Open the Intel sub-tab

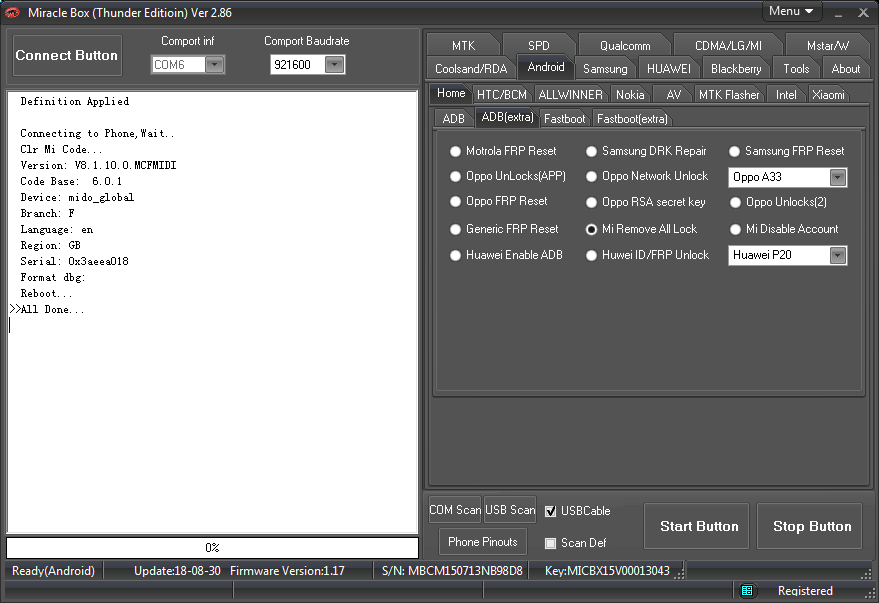pos(785,95)
